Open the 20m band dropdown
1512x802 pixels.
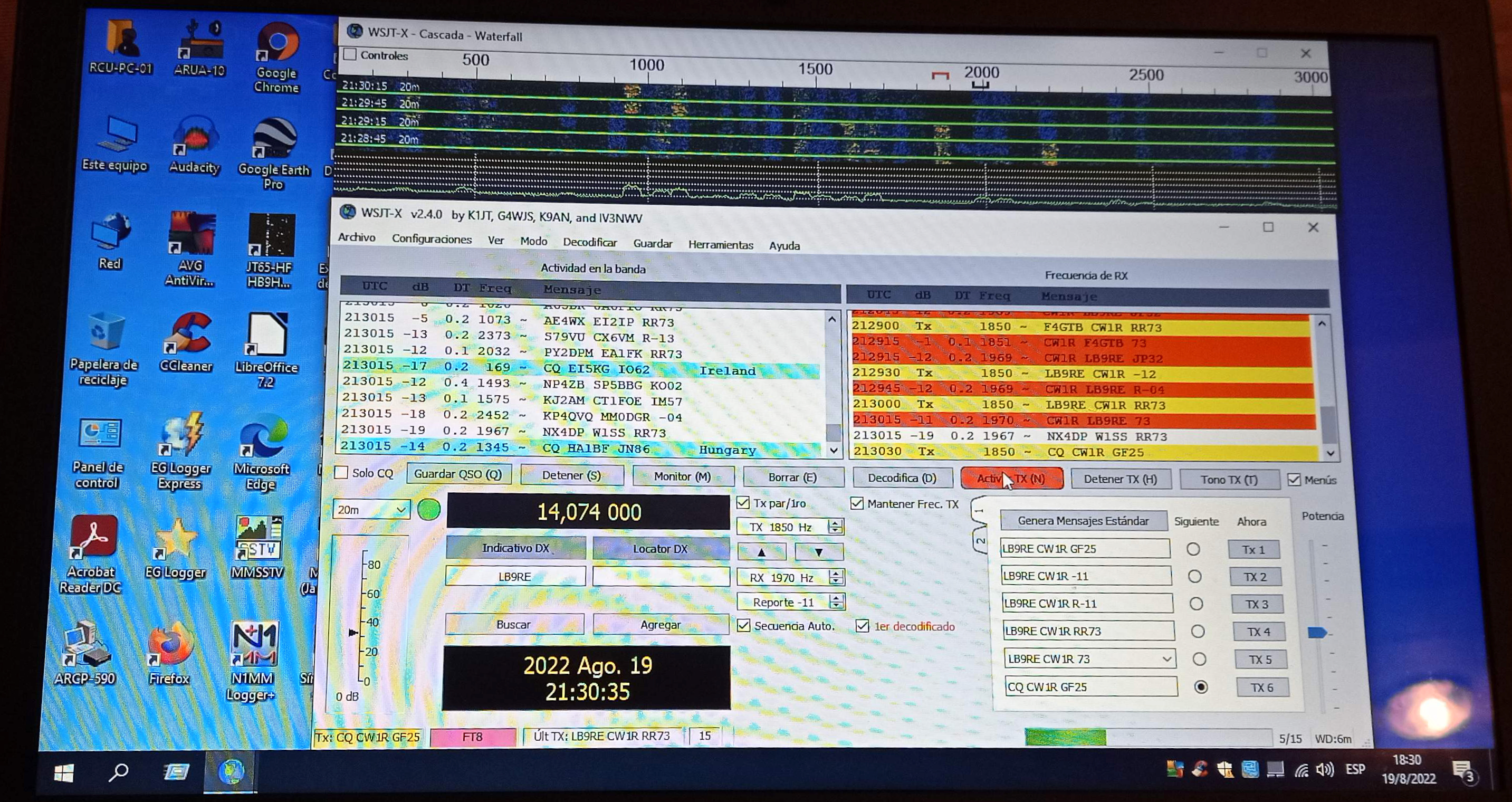click(x=401, y=510)
